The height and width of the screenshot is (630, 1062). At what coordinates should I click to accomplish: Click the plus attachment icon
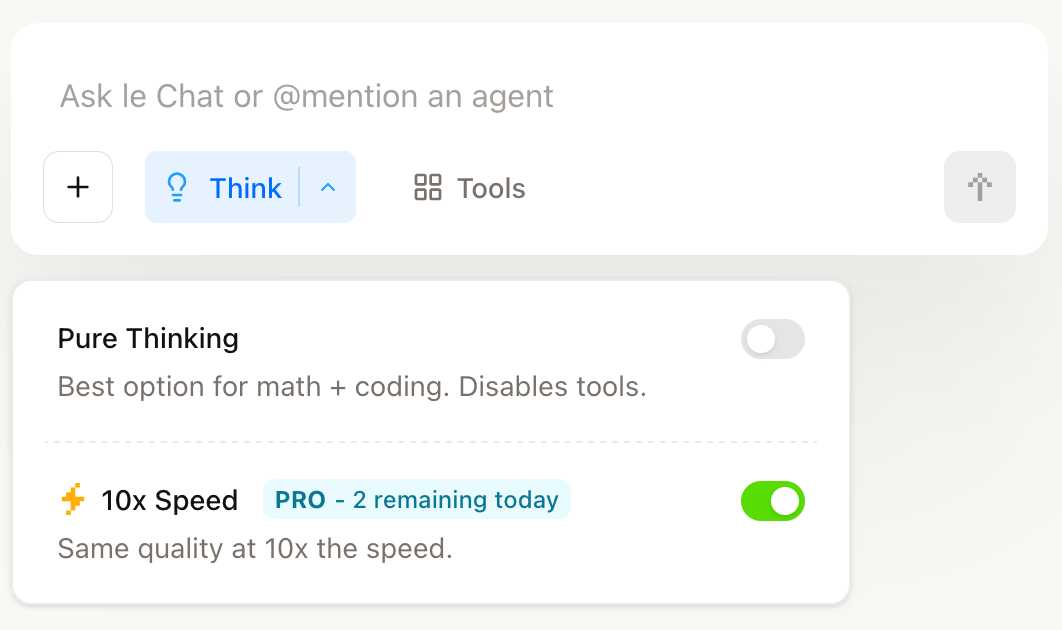point(77,187)
